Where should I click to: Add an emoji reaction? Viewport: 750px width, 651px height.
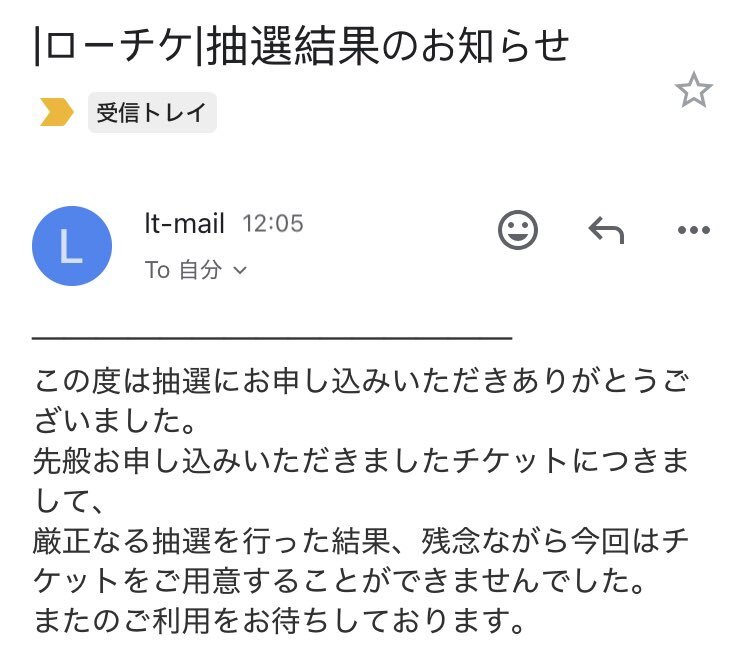(518, 231)
